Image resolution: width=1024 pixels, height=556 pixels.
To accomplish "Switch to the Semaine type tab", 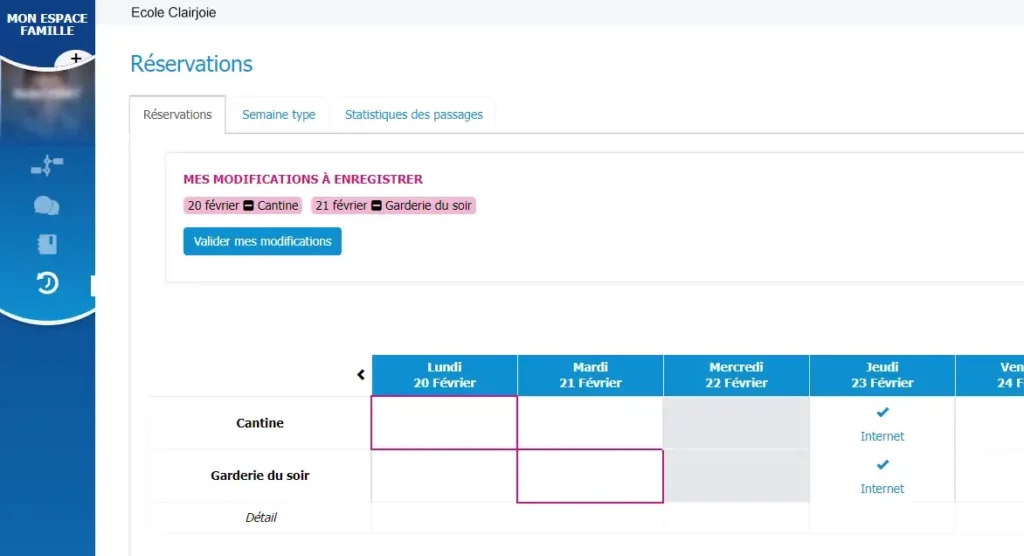I will pyautogui.click(x=279, y=114).
